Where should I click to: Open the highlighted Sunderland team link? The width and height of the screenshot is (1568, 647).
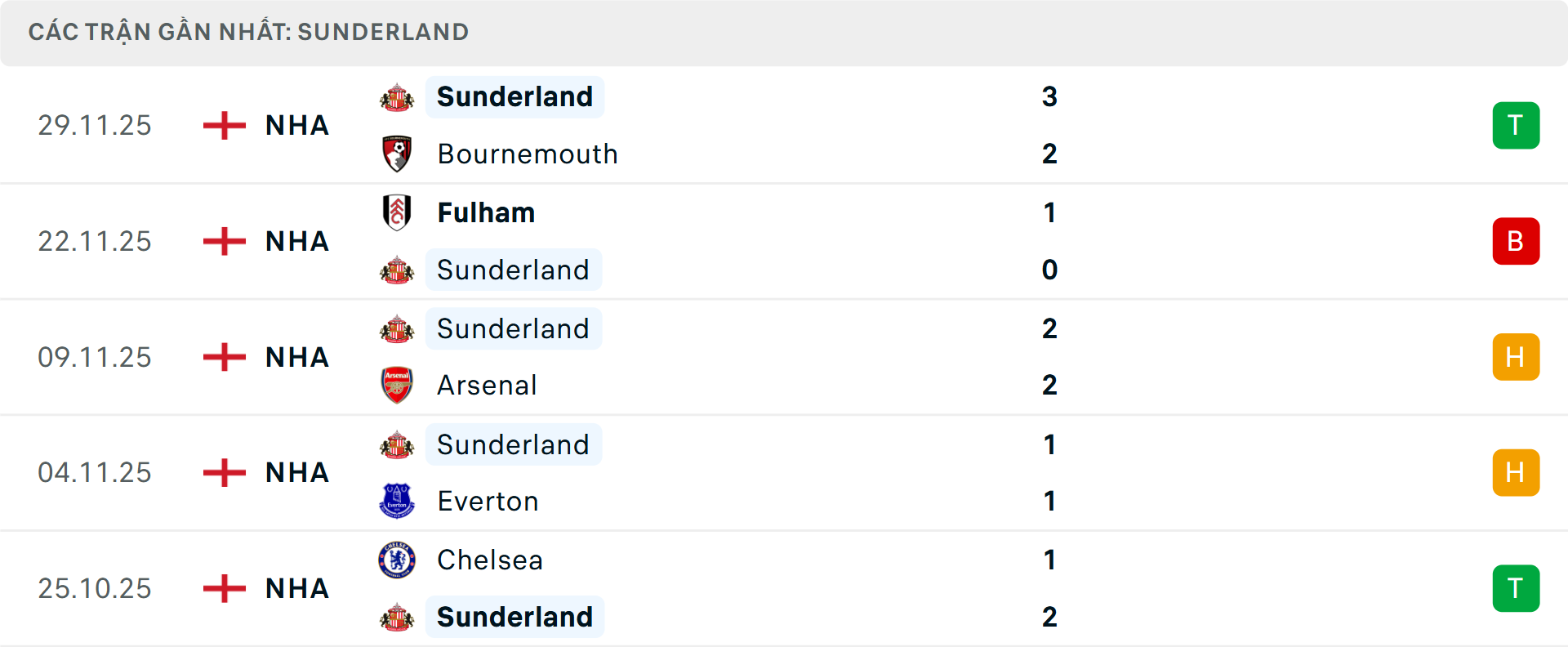(x=514, y=96)
